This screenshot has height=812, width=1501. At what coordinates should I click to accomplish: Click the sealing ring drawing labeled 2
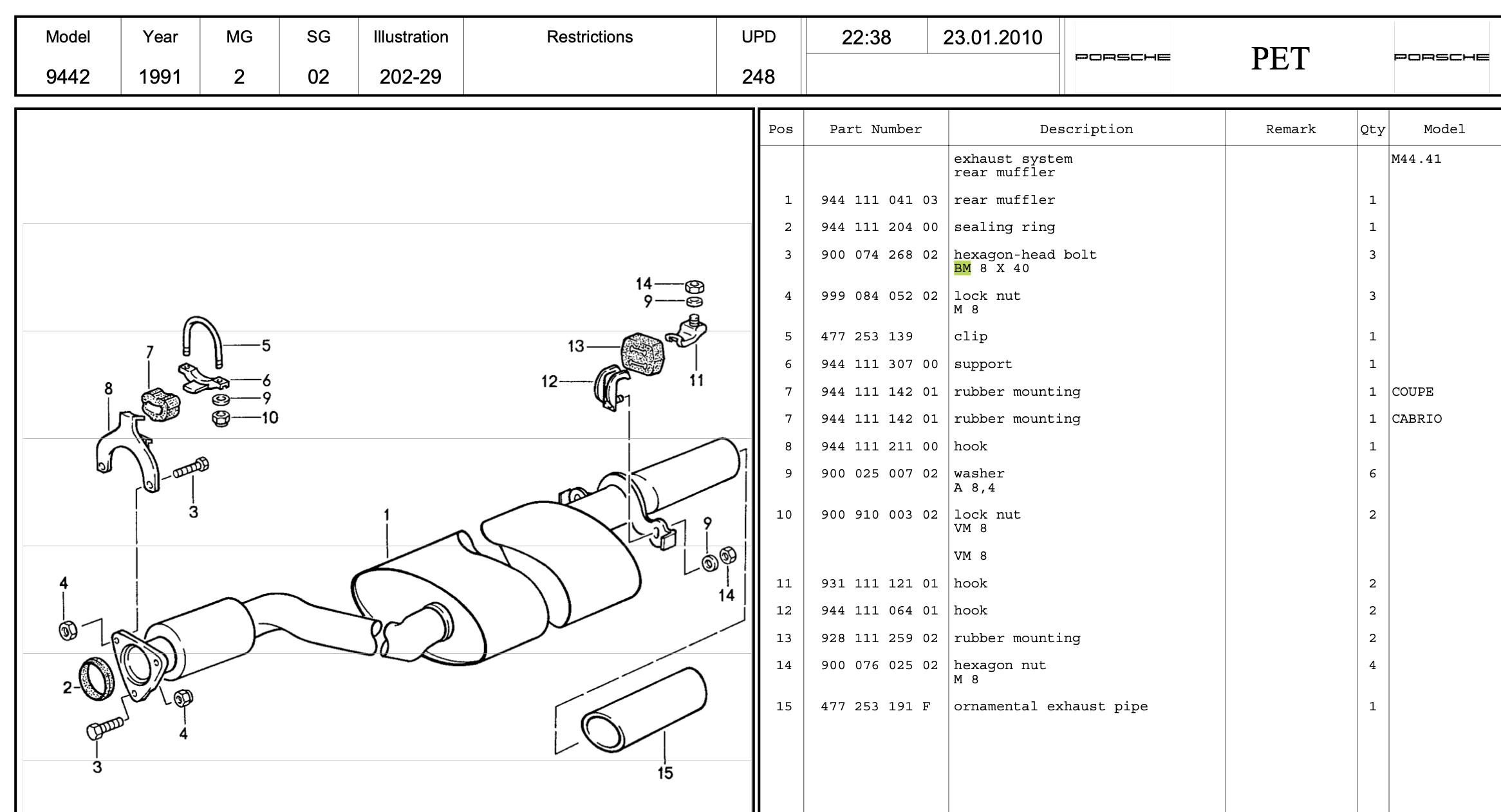point(97,678)
